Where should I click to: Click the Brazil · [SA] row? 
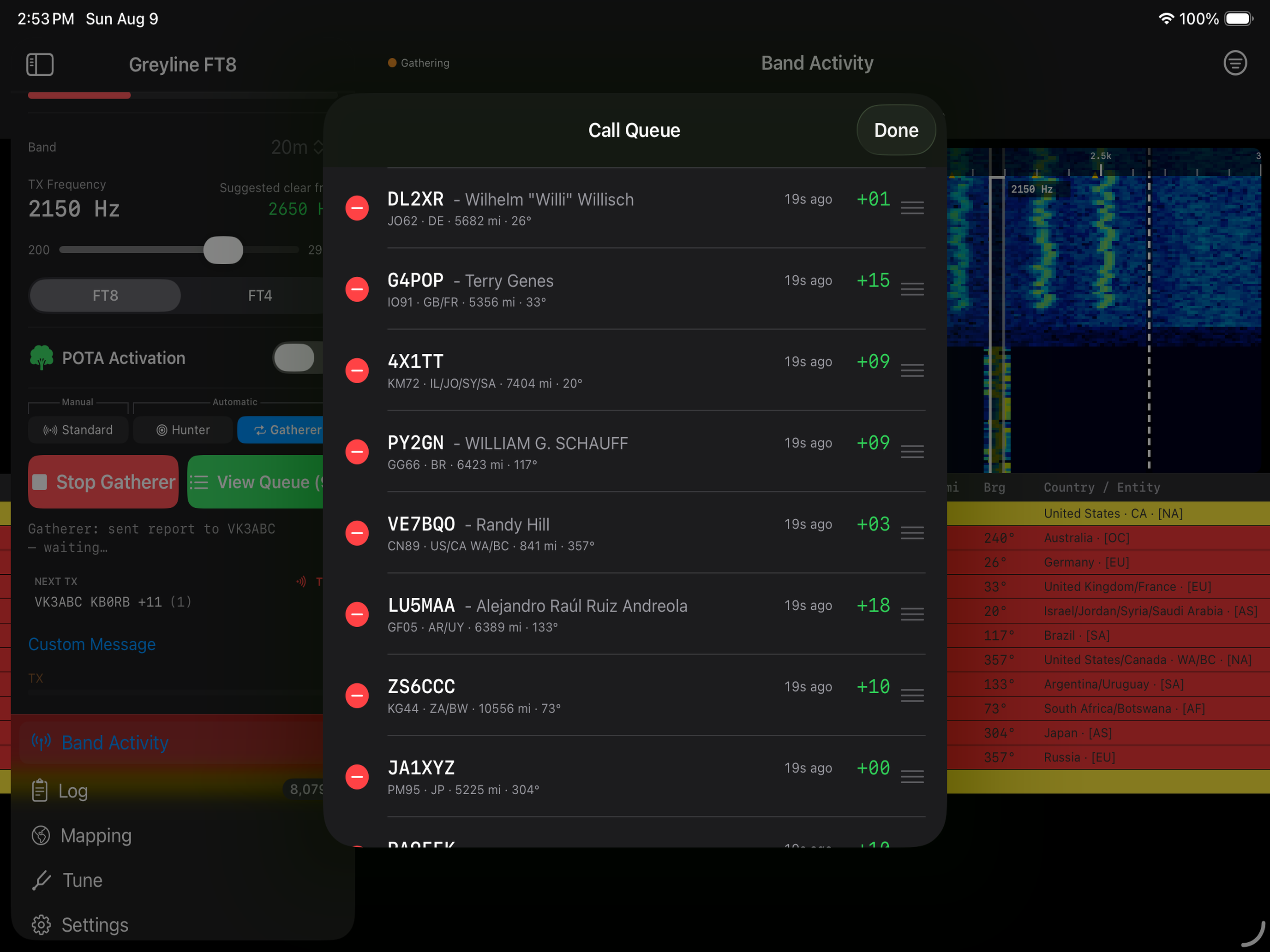pos(1108,636)
